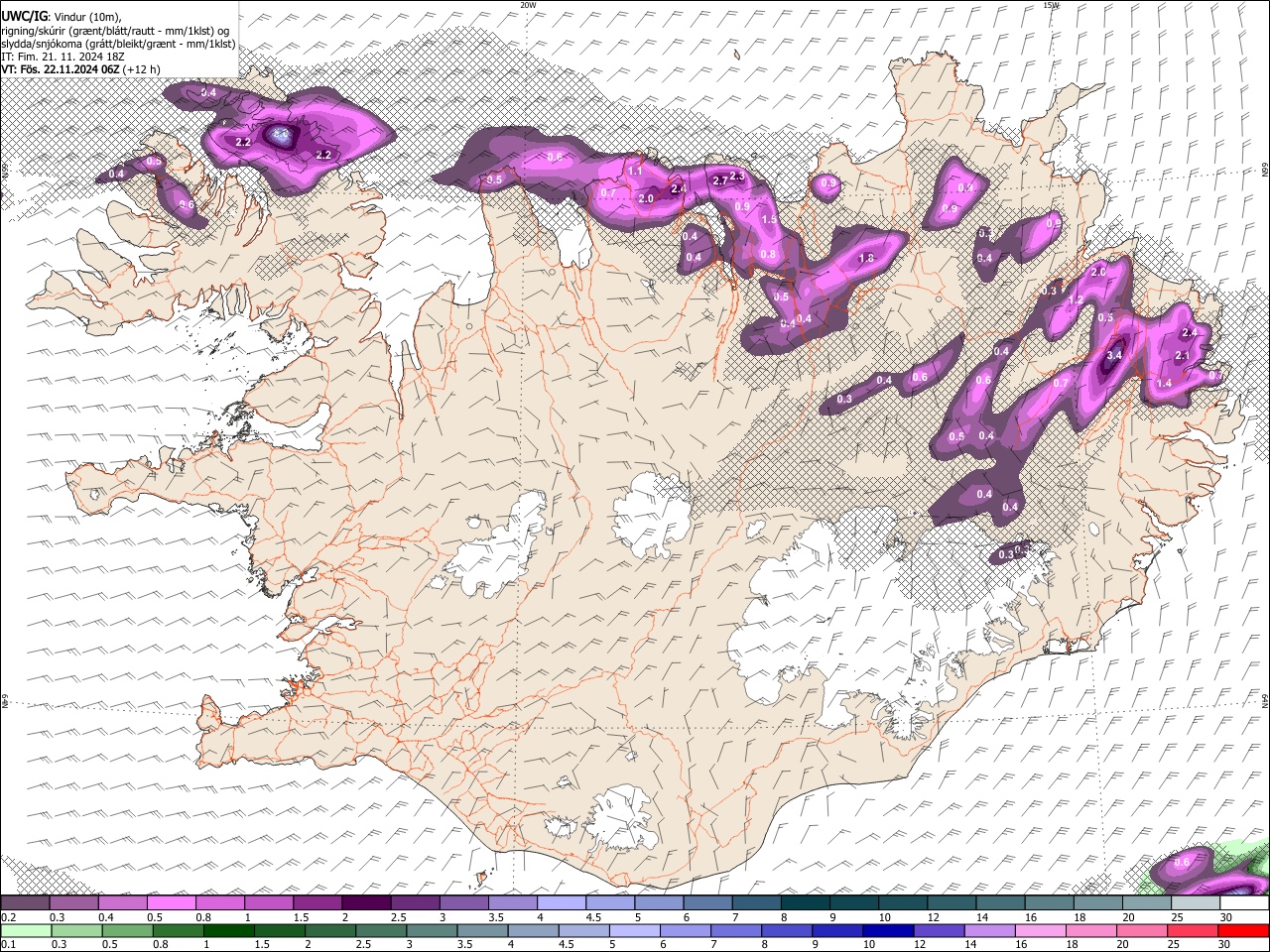The image size is (1270, 952).
Task: Pick snow legend swatch between 4 and 4.5
Action: [562, 903]
